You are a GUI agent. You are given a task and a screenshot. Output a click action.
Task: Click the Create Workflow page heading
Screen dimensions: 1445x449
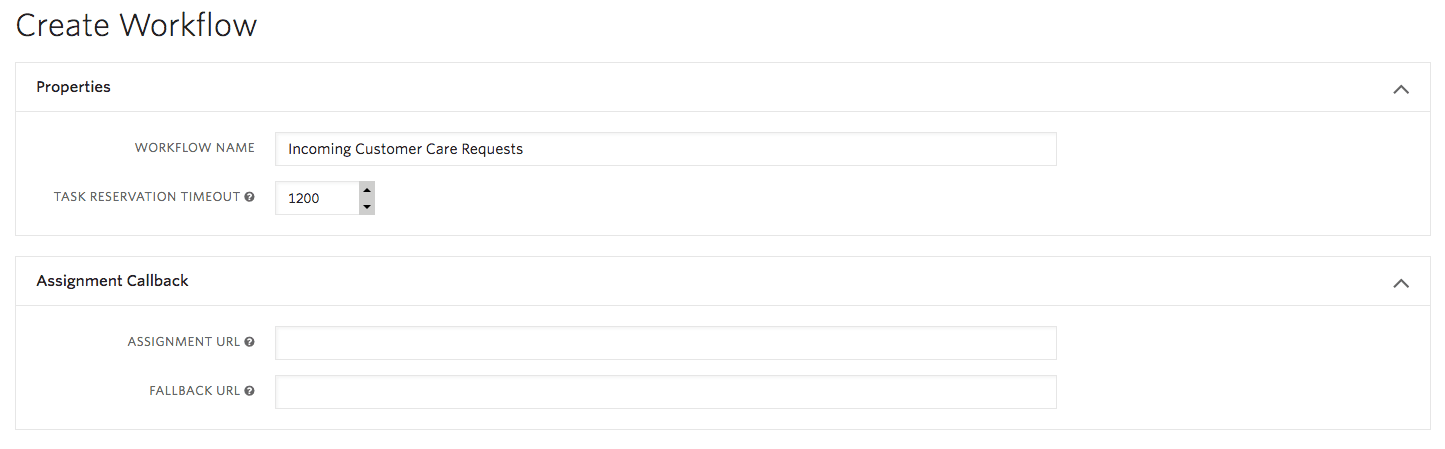tap(136, 25)
